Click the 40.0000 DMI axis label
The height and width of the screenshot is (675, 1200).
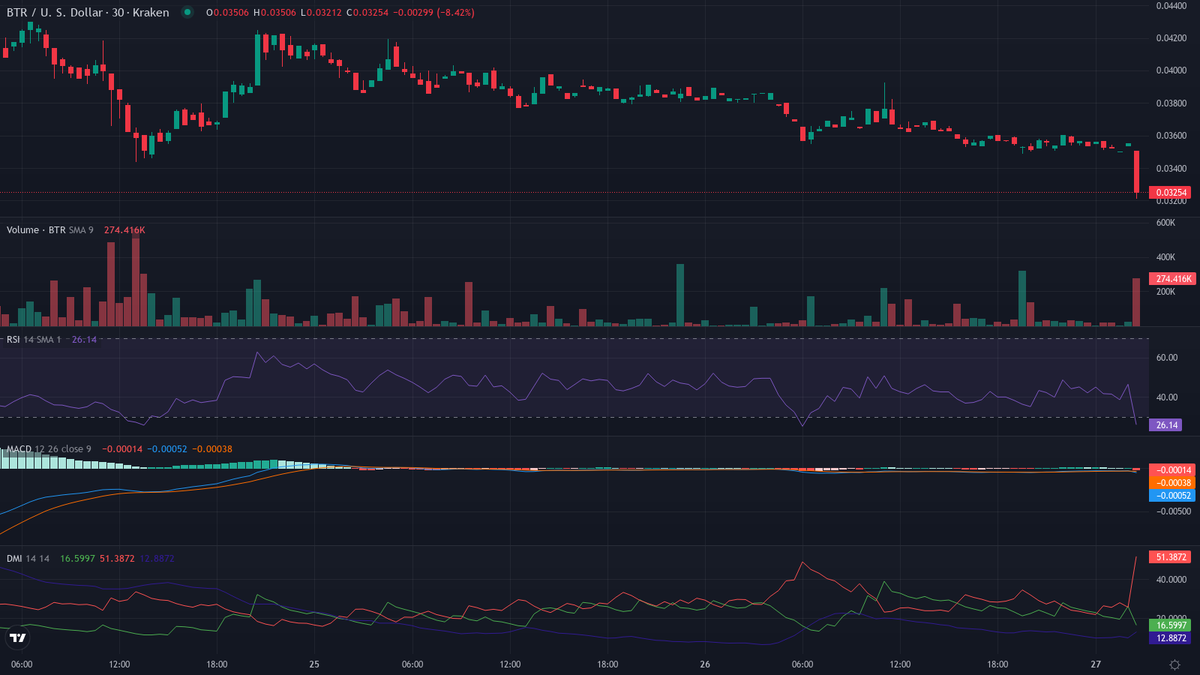[x=1172, y=579]
